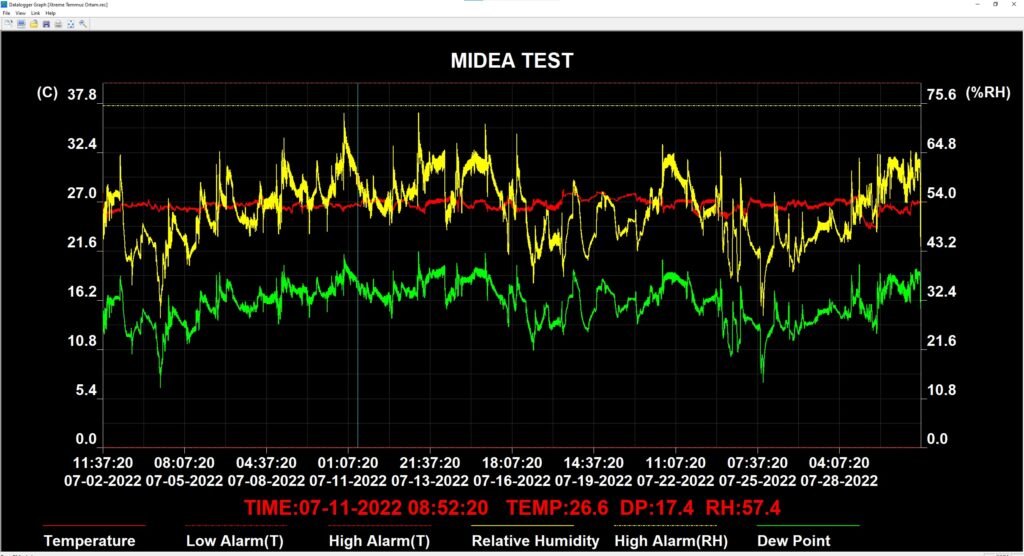Click the RH:57.4 readout
This screenshot has width=1024, height=556.
743,508
